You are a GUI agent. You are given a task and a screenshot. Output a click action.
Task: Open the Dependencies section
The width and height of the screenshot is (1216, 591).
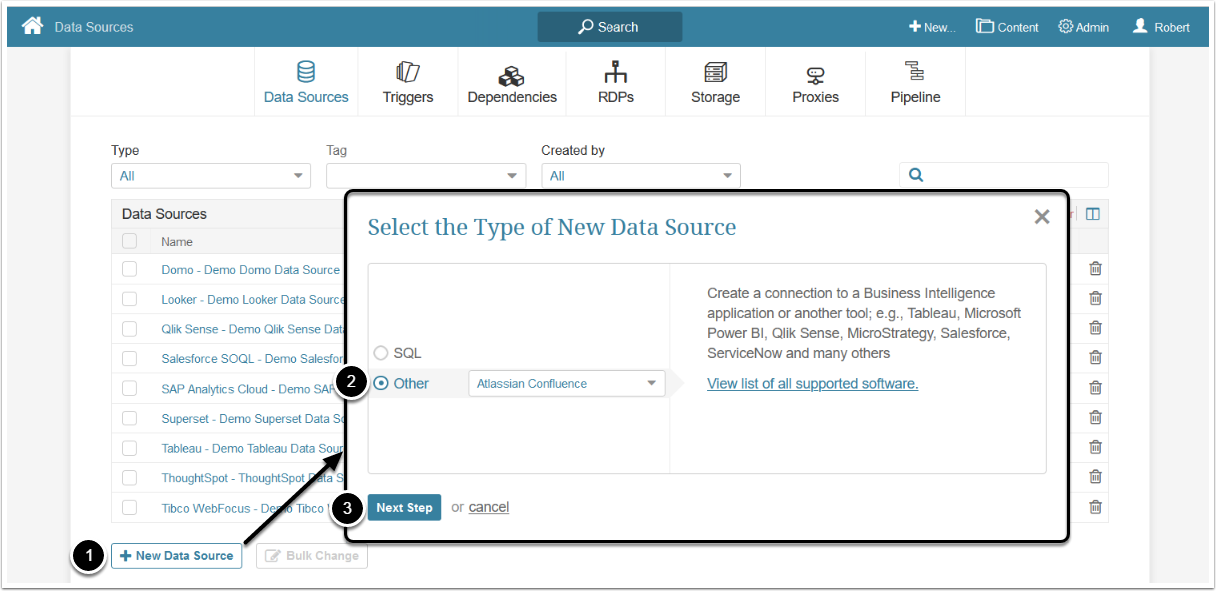click(x=512, y=82)
